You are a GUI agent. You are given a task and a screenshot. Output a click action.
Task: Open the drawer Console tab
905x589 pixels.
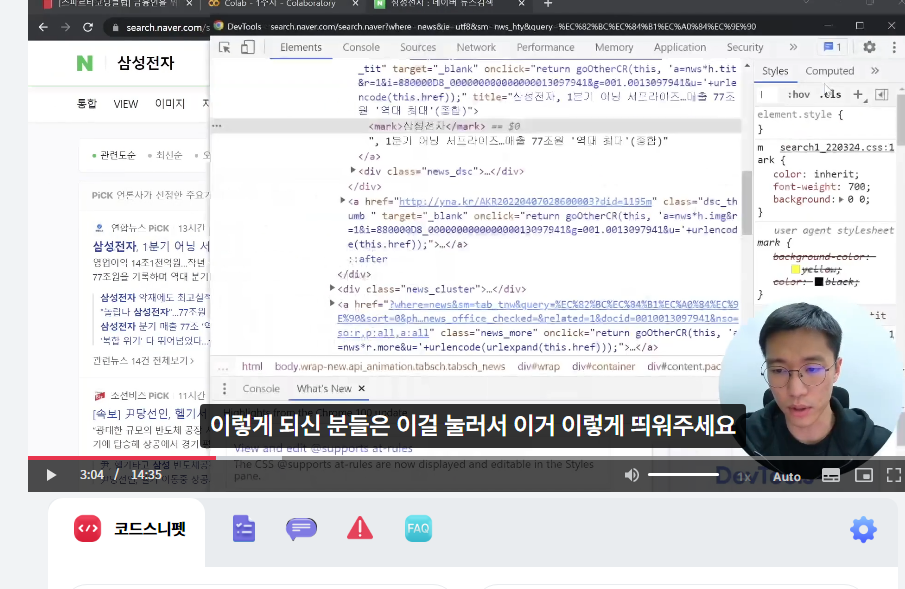261,389
